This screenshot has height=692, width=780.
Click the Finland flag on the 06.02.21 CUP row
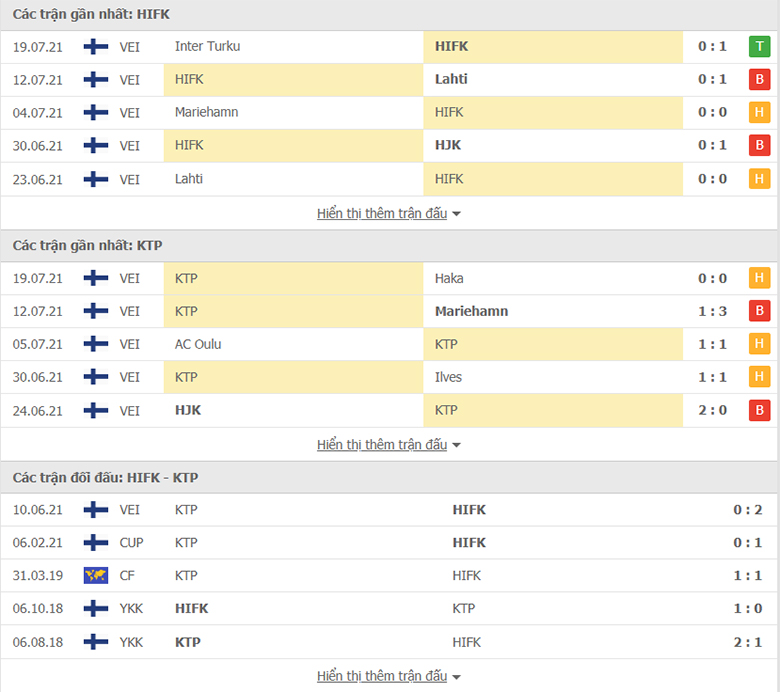pos(96,543)
